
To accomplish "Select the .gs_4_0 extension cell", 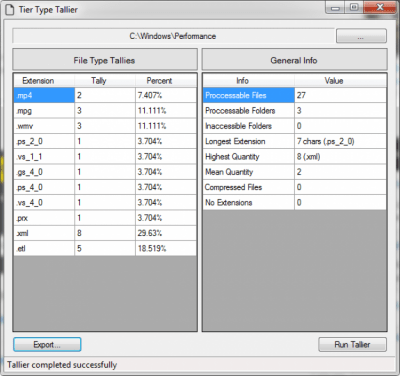I will pos(44,172).
